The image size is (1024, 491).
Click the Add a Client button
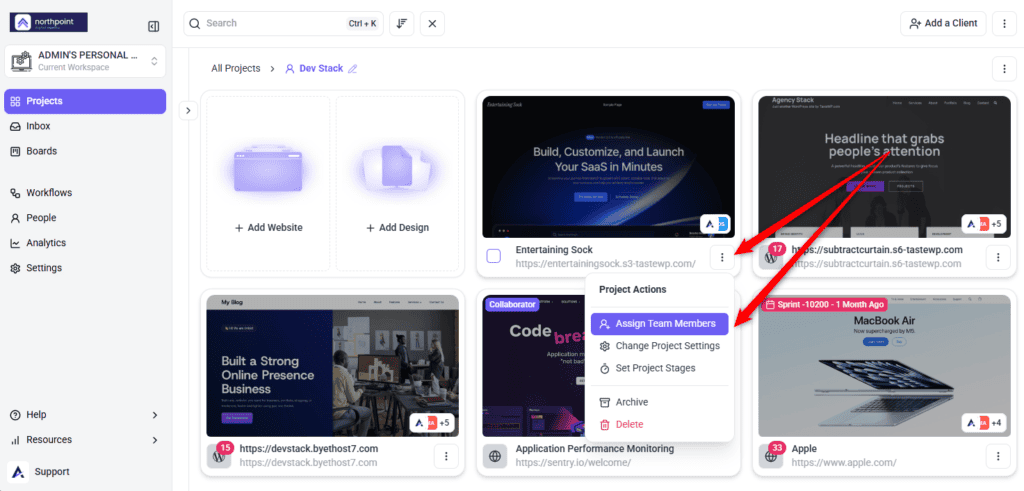(x=943, y=24)
